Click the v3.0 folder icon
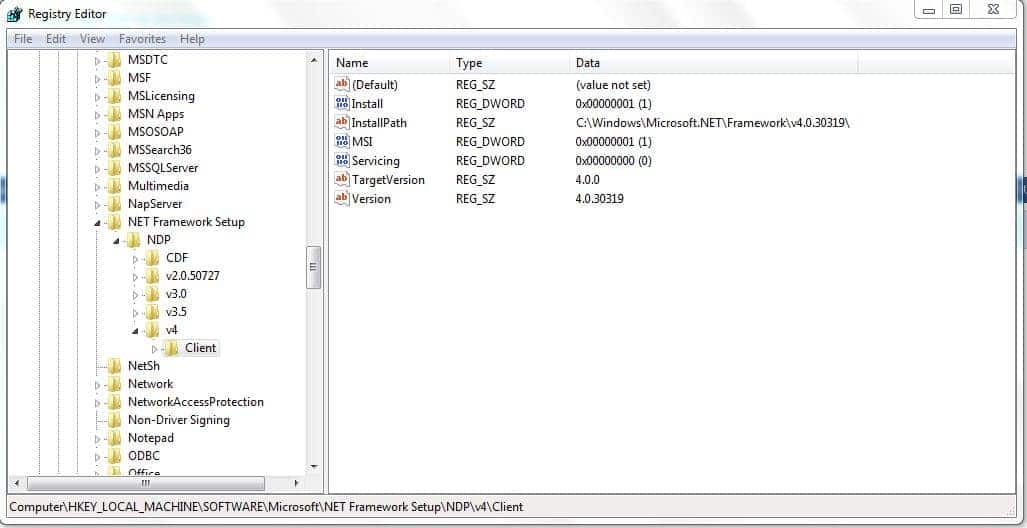This screenshot has width=1027, height=528. pos(153,294)
